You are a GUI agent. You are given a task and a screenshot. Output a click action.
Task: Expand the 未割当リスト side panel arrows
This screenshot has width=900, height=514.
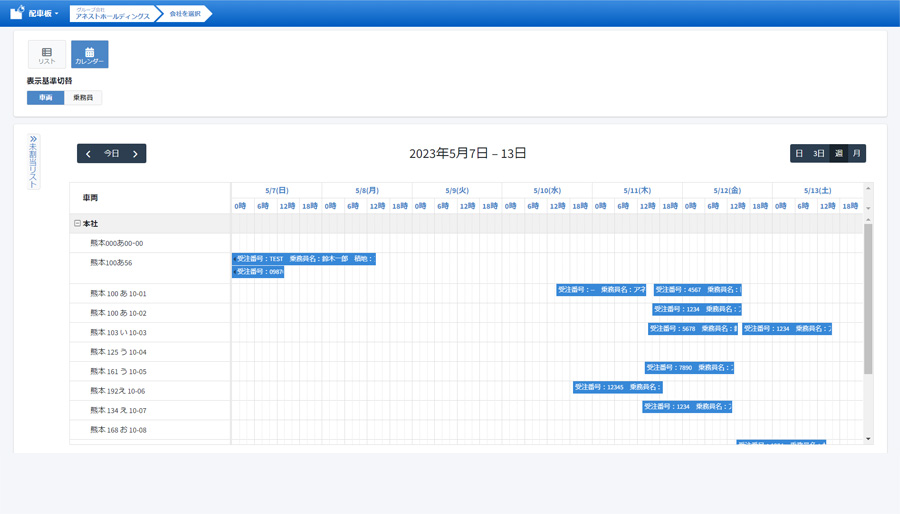pyautogui.click(x=33, y=139)
